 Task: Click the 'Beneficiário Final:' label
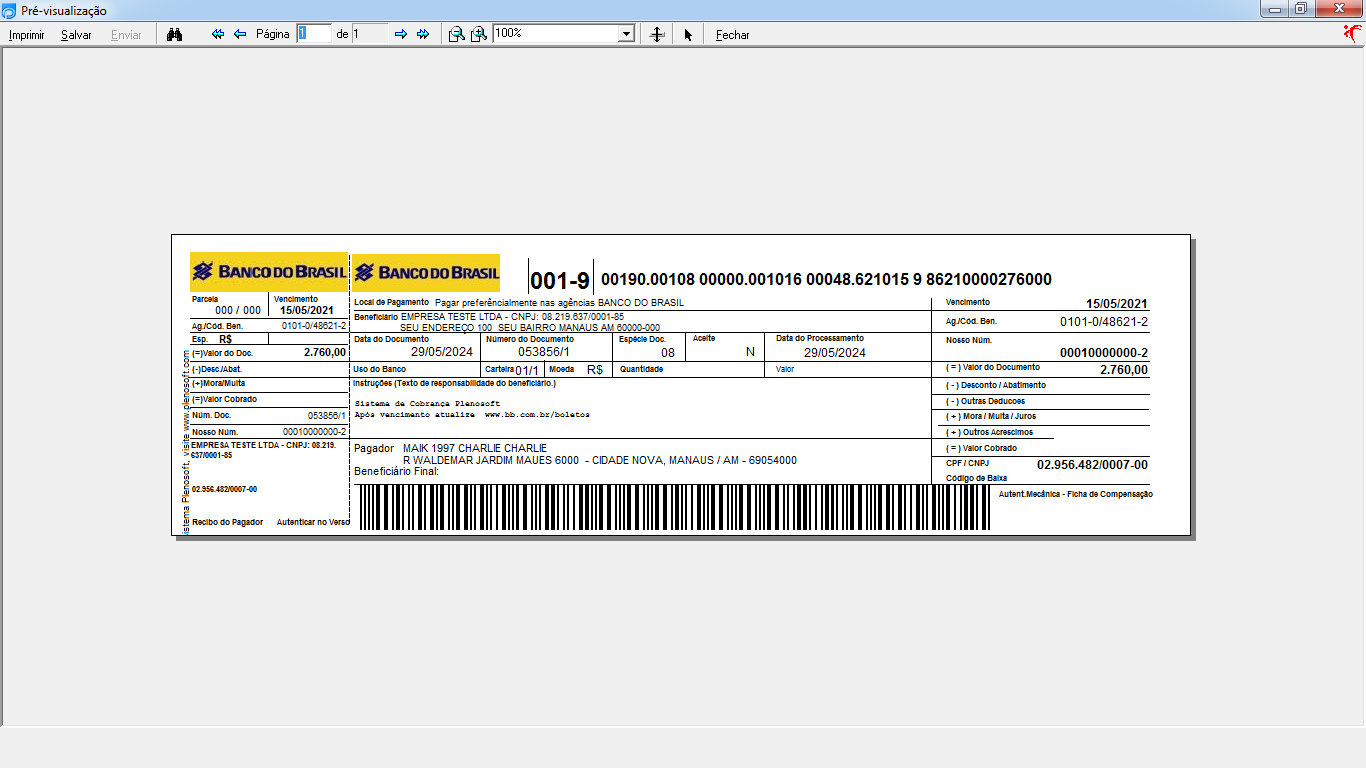[397, 470]
